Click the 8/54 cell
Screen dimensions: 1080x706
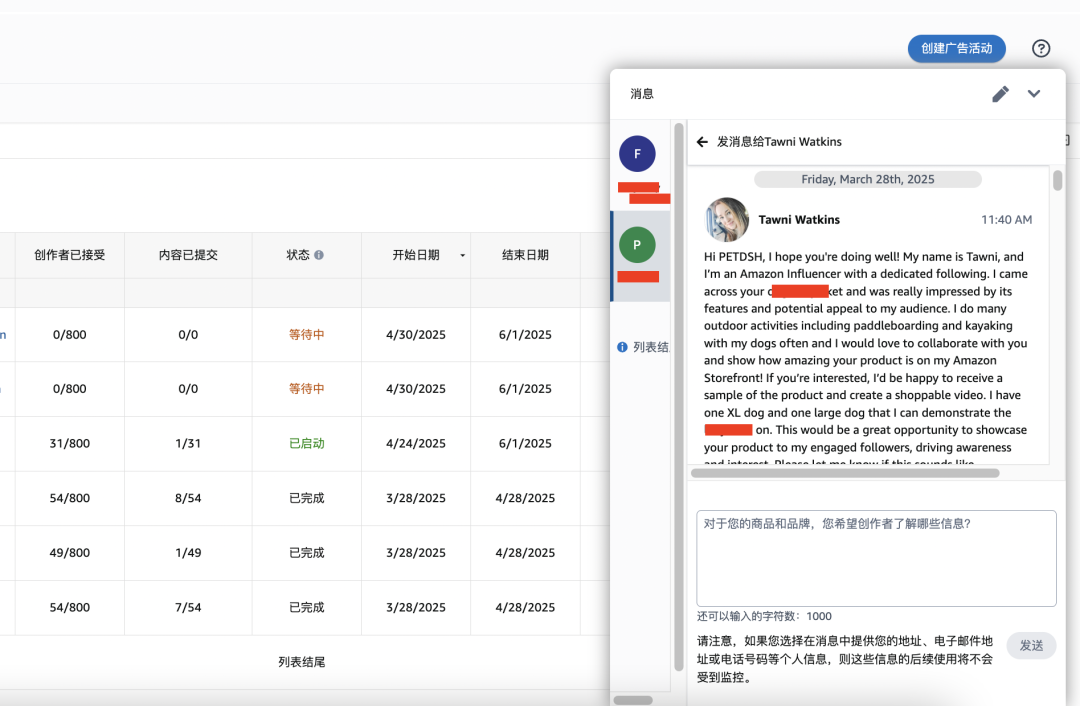pos(188,498)
